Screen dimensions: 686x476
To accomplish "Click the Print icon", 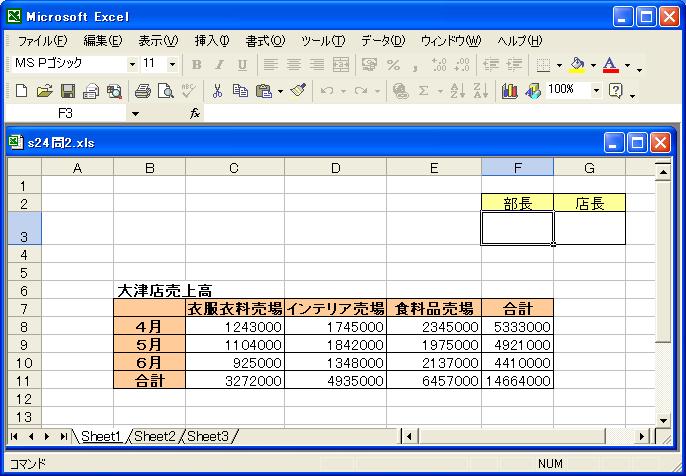I will click(x=143, y=91).
